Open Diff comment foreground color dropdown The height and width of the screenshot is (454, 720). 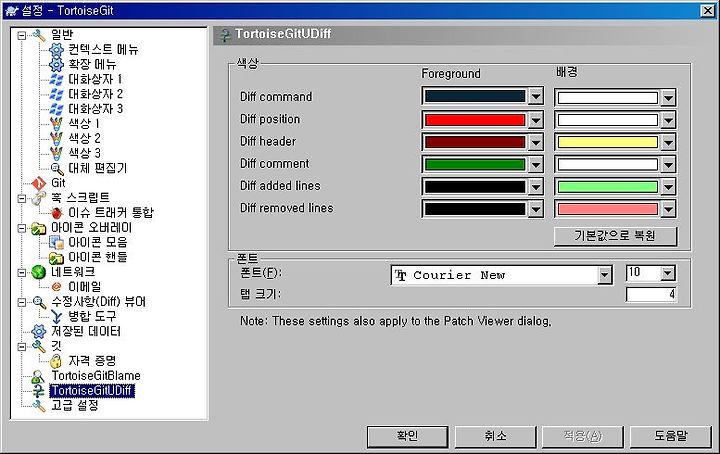[535, 164]
